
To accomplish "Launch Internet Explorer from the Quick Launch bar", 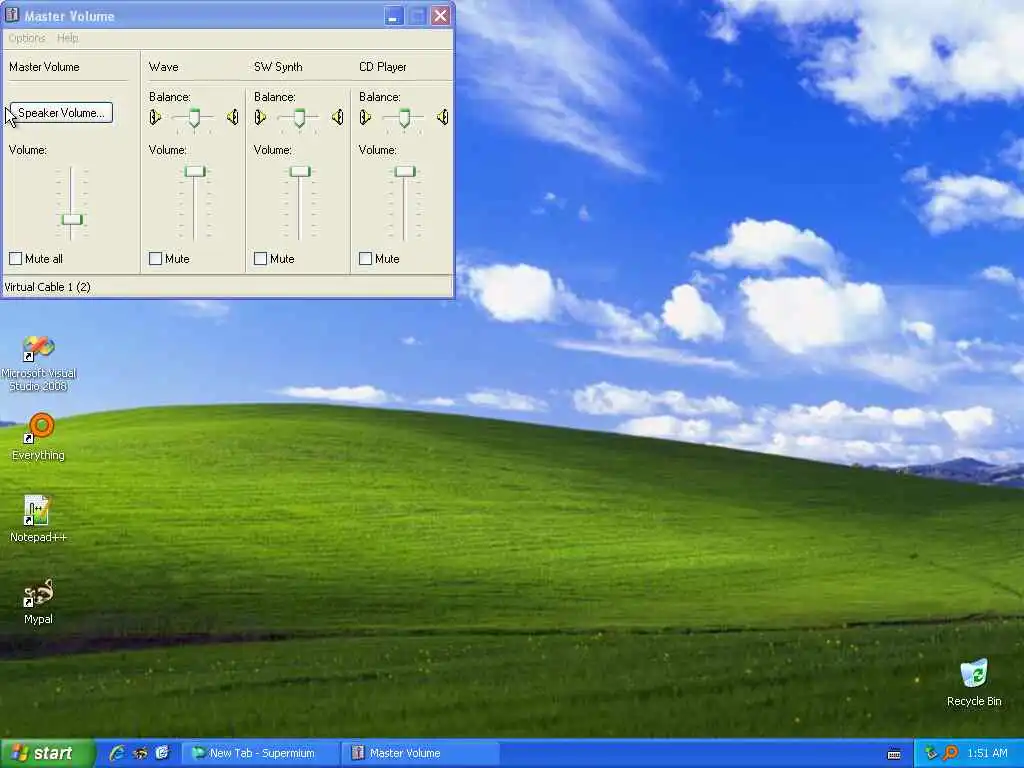I will pos(117,753).
